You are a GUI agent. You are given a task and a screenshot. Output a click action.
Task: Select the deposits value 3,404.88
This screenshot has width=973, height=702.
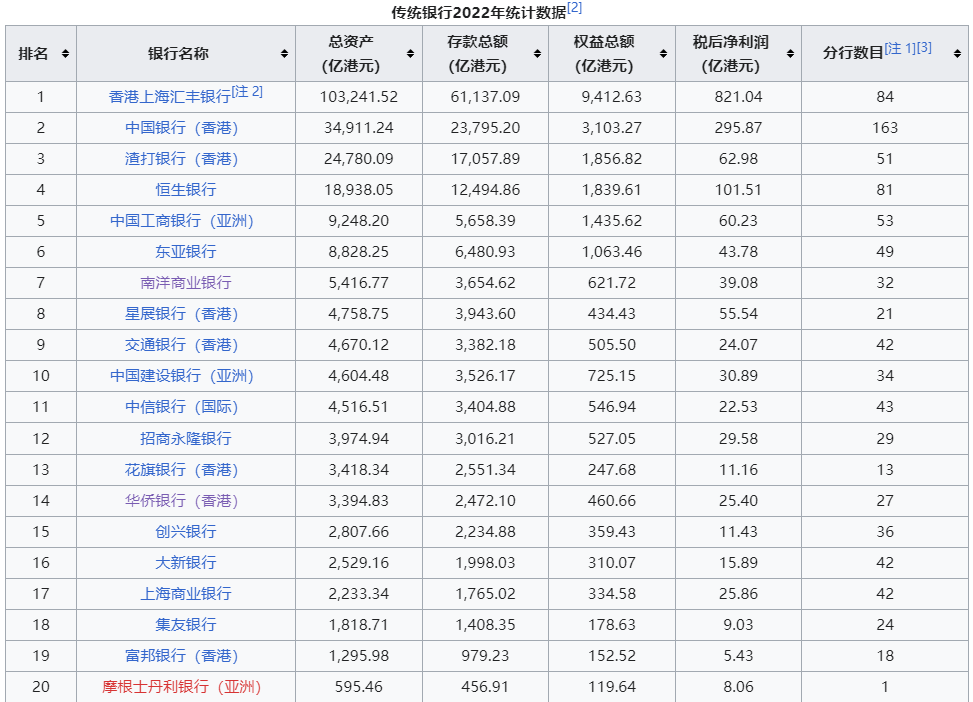coord(485,407)
